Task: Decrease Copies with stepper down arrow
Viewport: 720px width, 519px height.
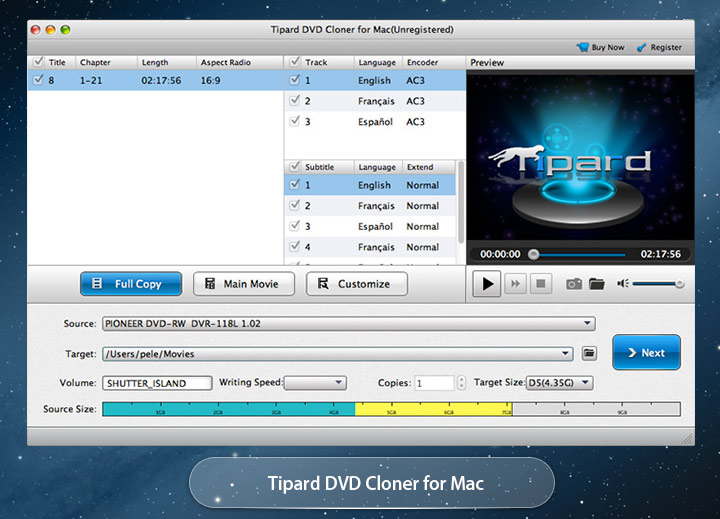Action: (x=461, y=386)
